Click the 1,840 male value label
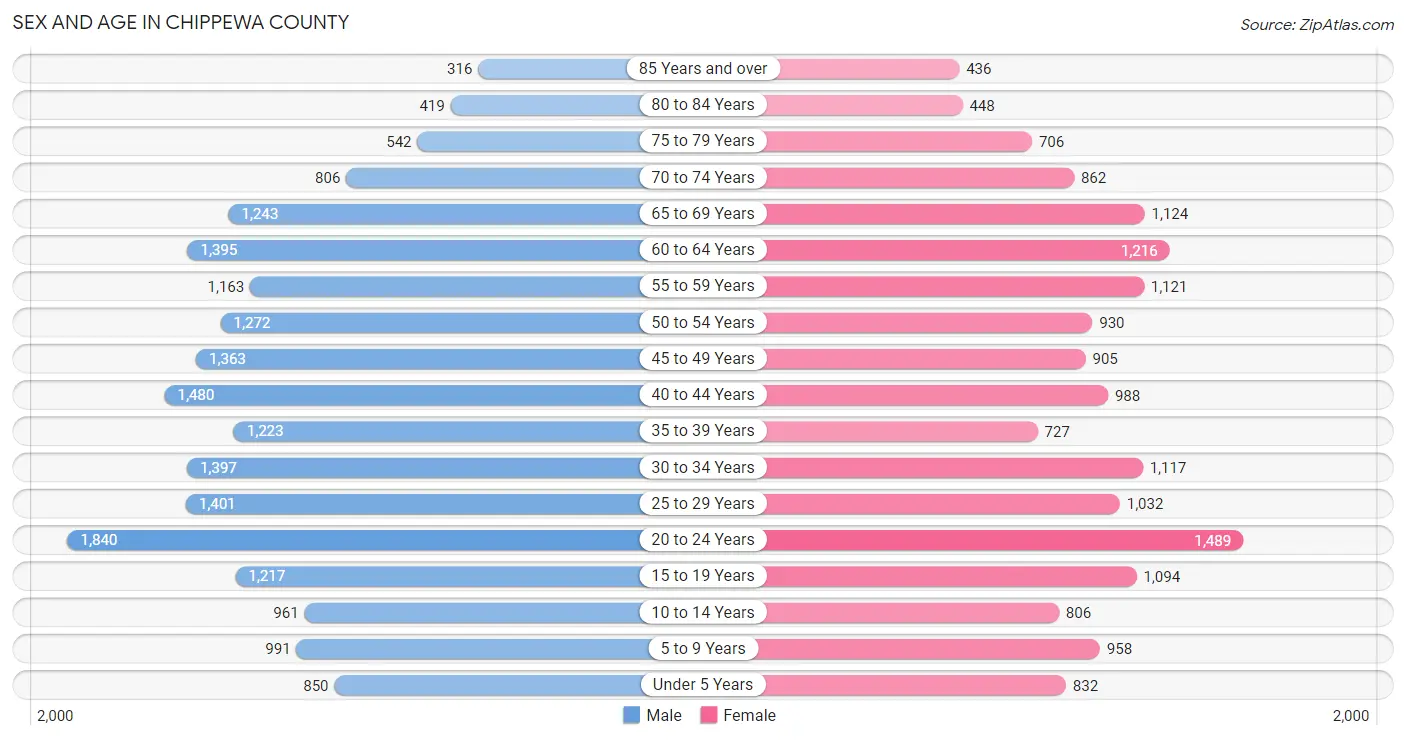This screenshot has height=740, width=1406. [x=99, y=540]
